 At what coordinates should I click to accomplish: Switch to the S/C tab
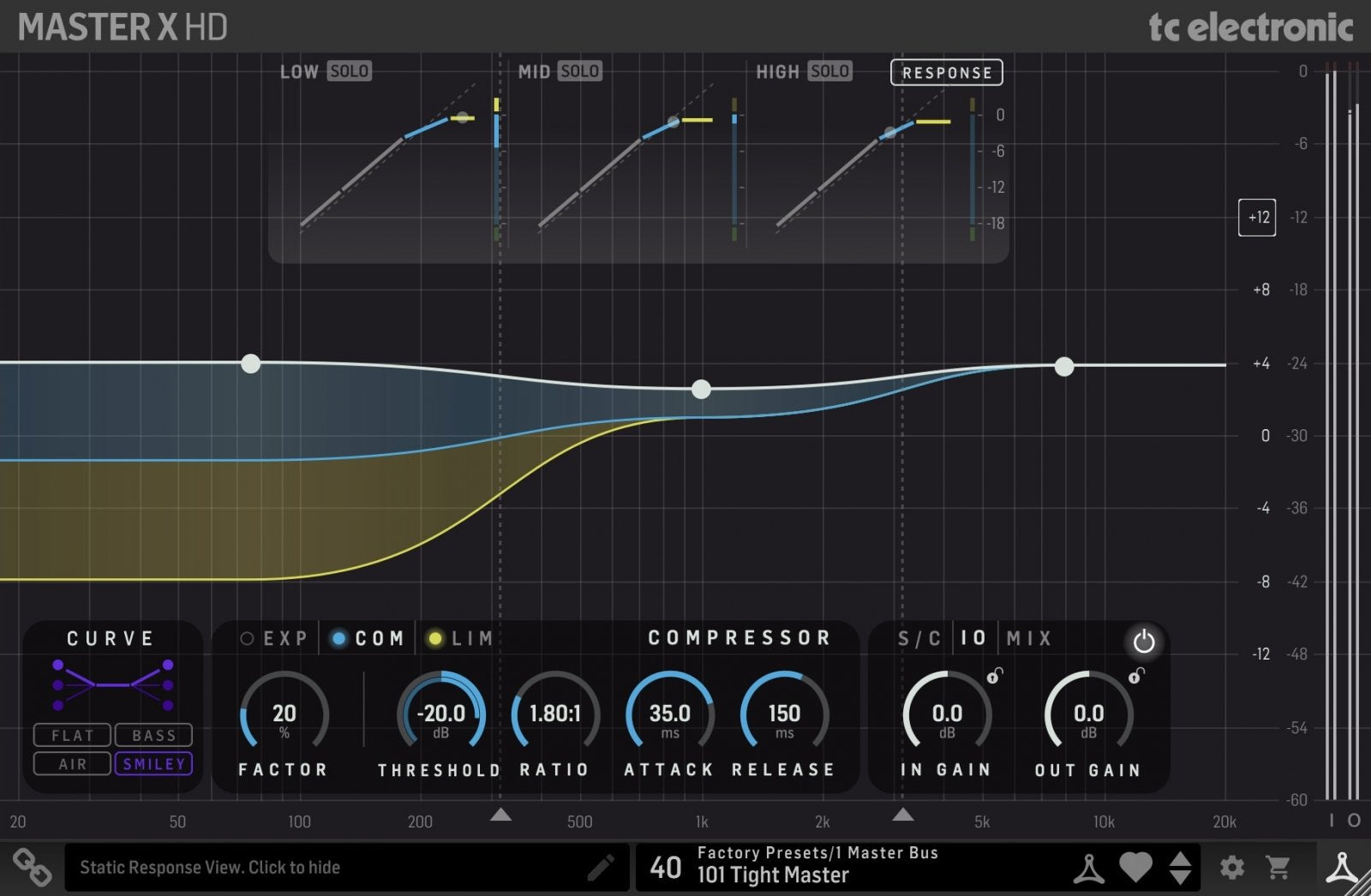tap(919, 638)
